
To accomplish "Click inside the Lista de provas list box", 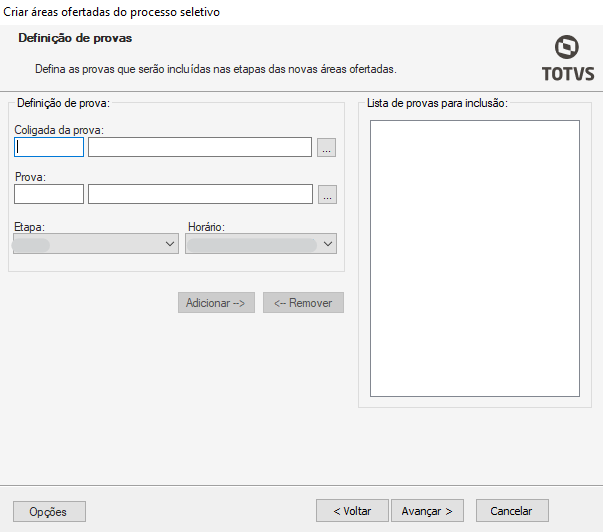I will tap(474, 258).
